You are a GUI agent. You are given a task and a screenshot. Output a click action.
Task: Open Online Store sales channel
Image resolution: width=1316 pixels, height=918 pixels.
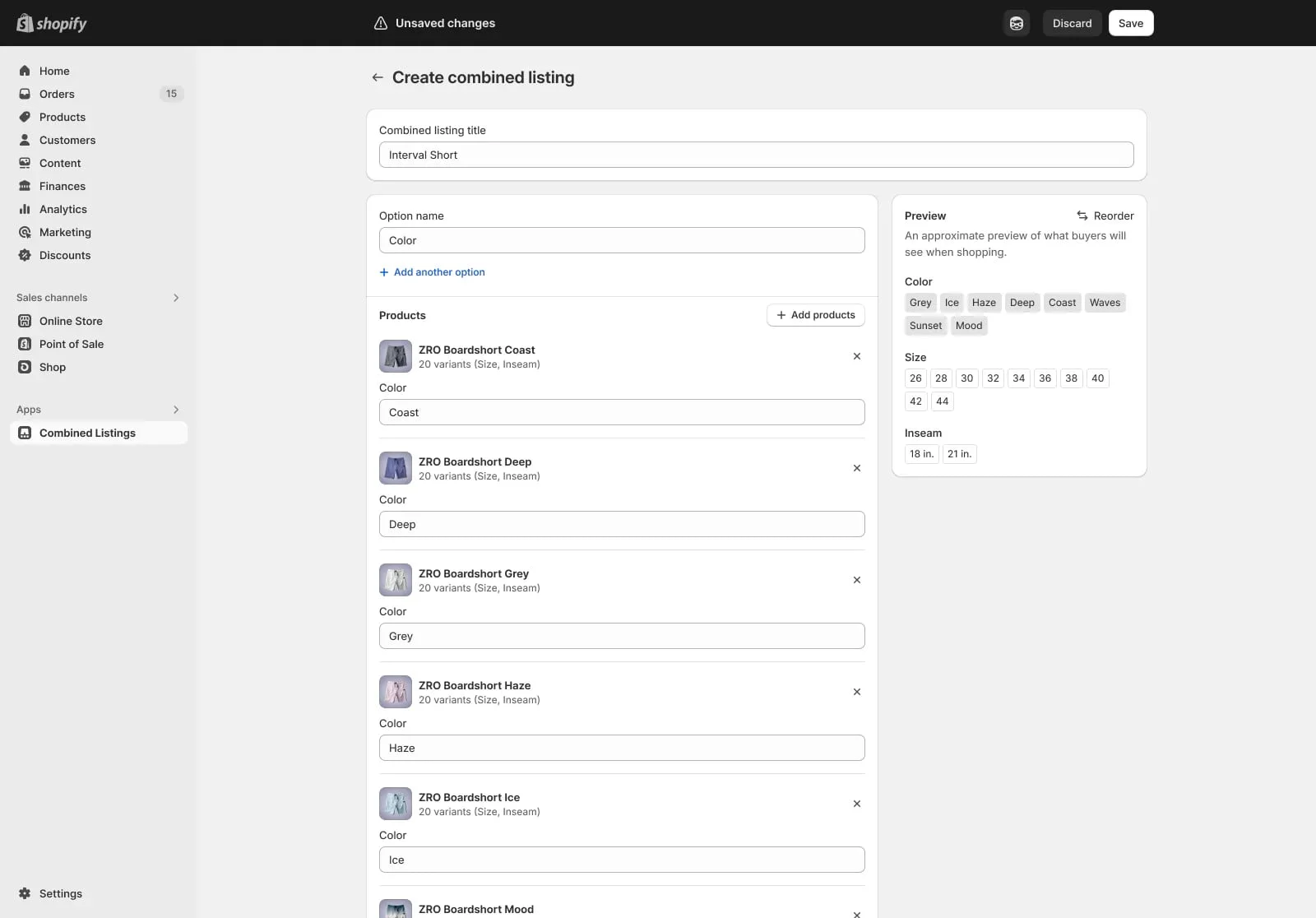99,321
